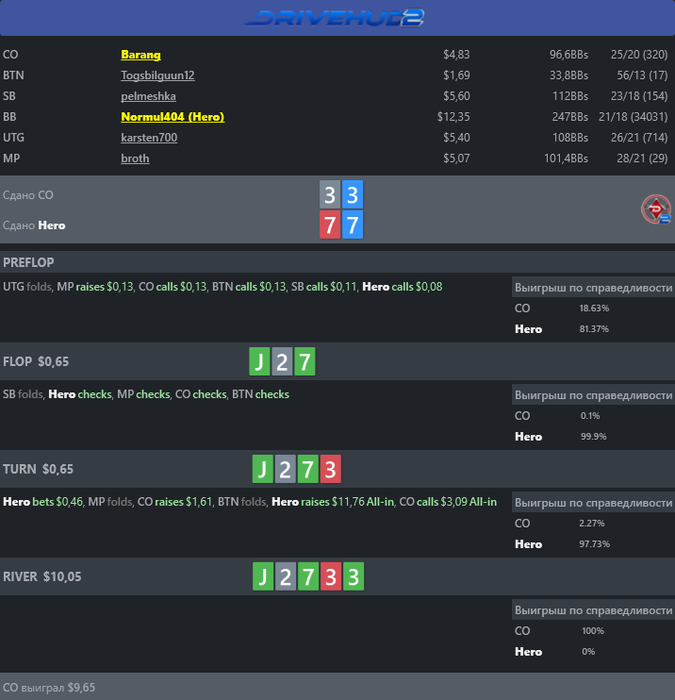Select CO's gray 3 hole card
The width and height of the screenshot is (675, 700).
(331, 195)
